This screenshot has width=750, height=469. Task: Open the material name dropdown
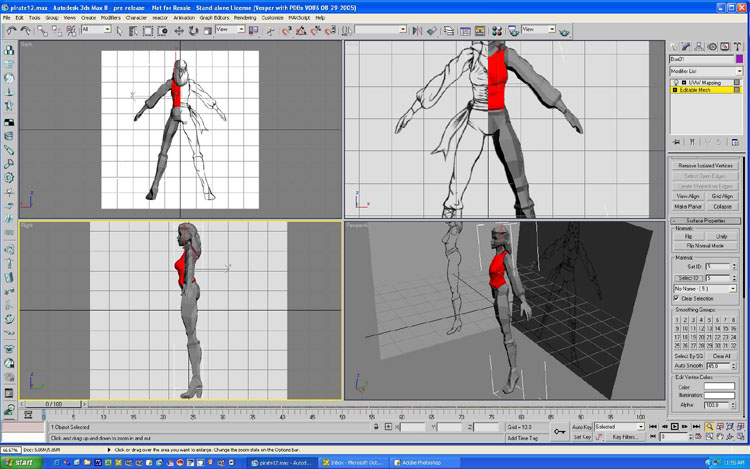[x=731, y=288]
